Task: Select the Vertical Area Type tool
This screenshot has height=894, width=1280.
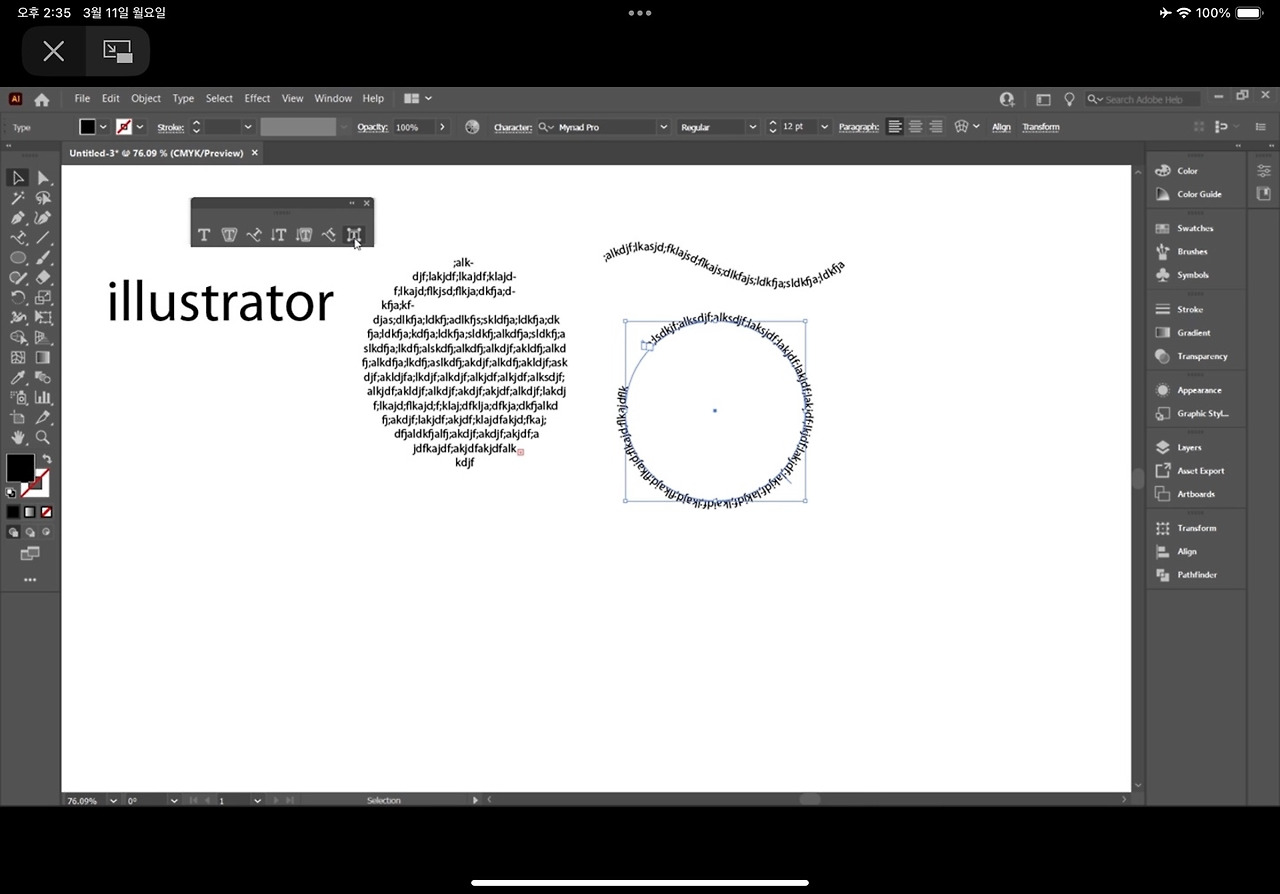Action: click(304, 235)
